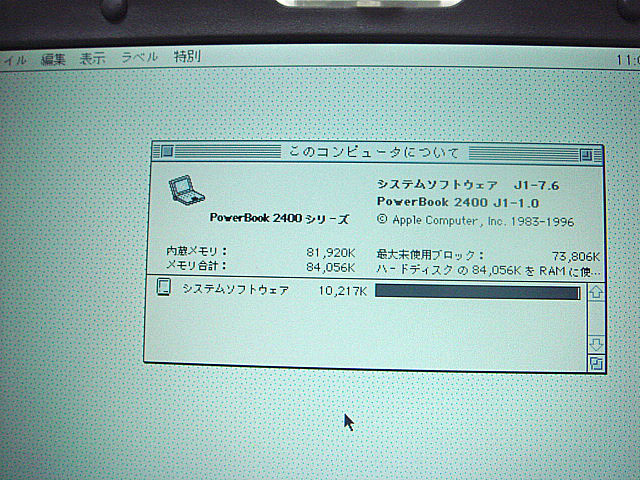
Task: Click the zoom box in the title bar
Action: (x=587, y=154)
